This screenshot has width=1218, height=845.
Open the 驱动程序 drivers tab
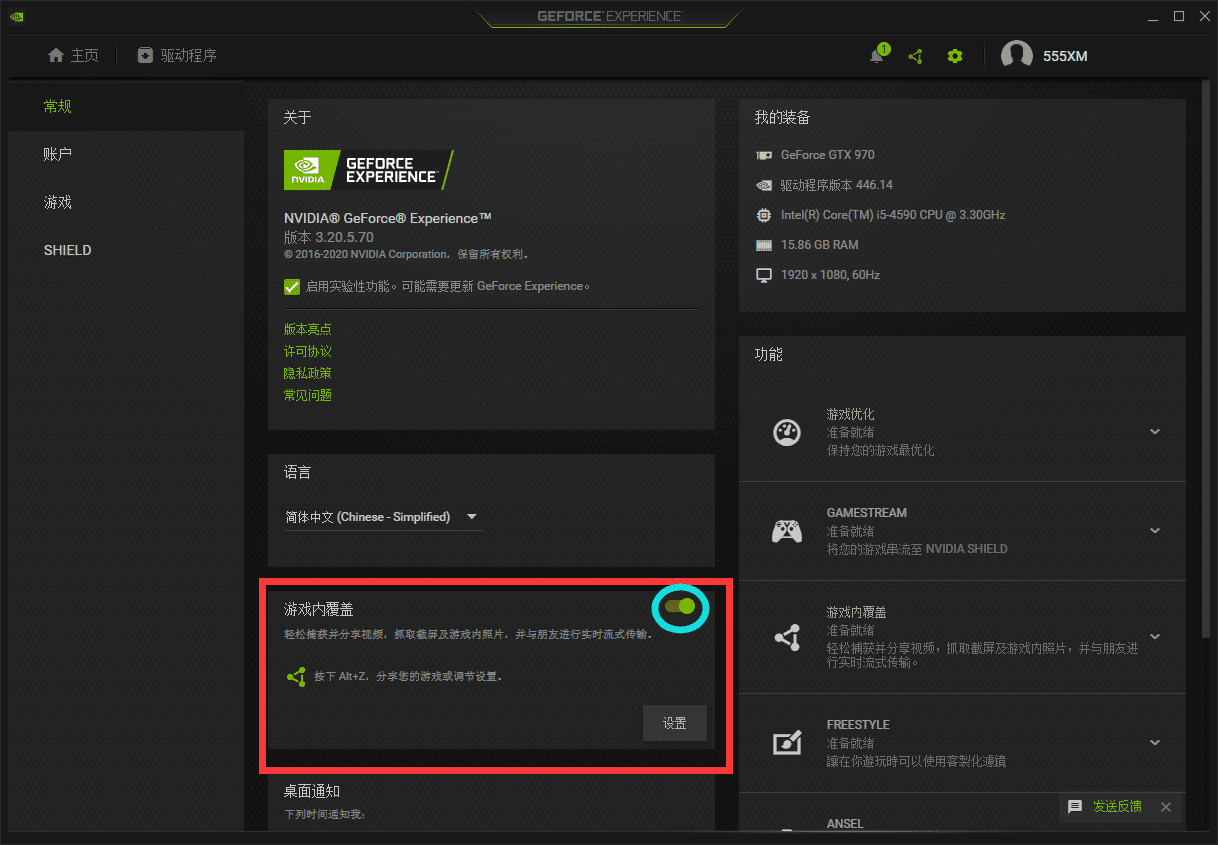(x=177, y=56)
